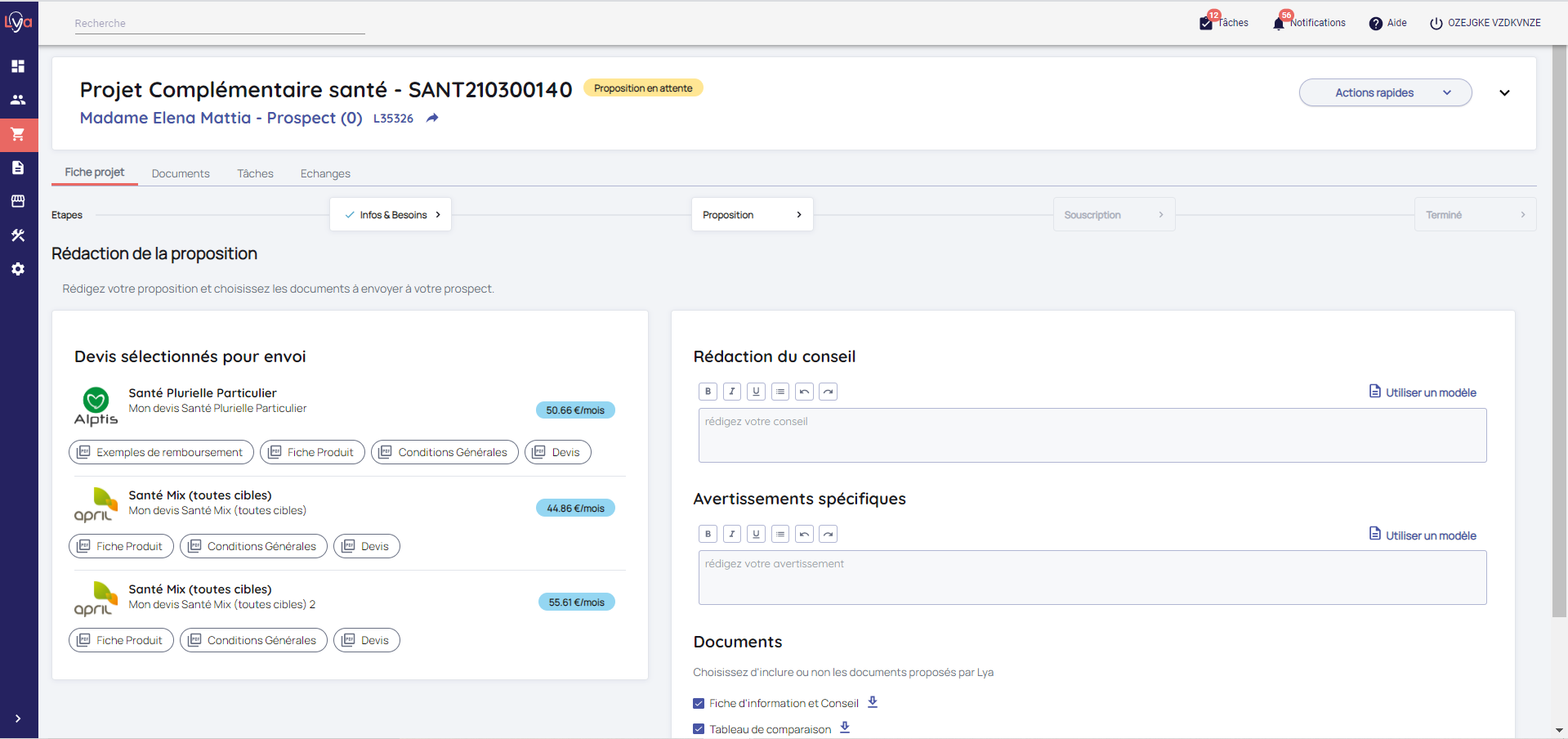Open Exemples de remboursement for Alptis quote
This screenshot has width=1568, height=739.
pos(161,452)
